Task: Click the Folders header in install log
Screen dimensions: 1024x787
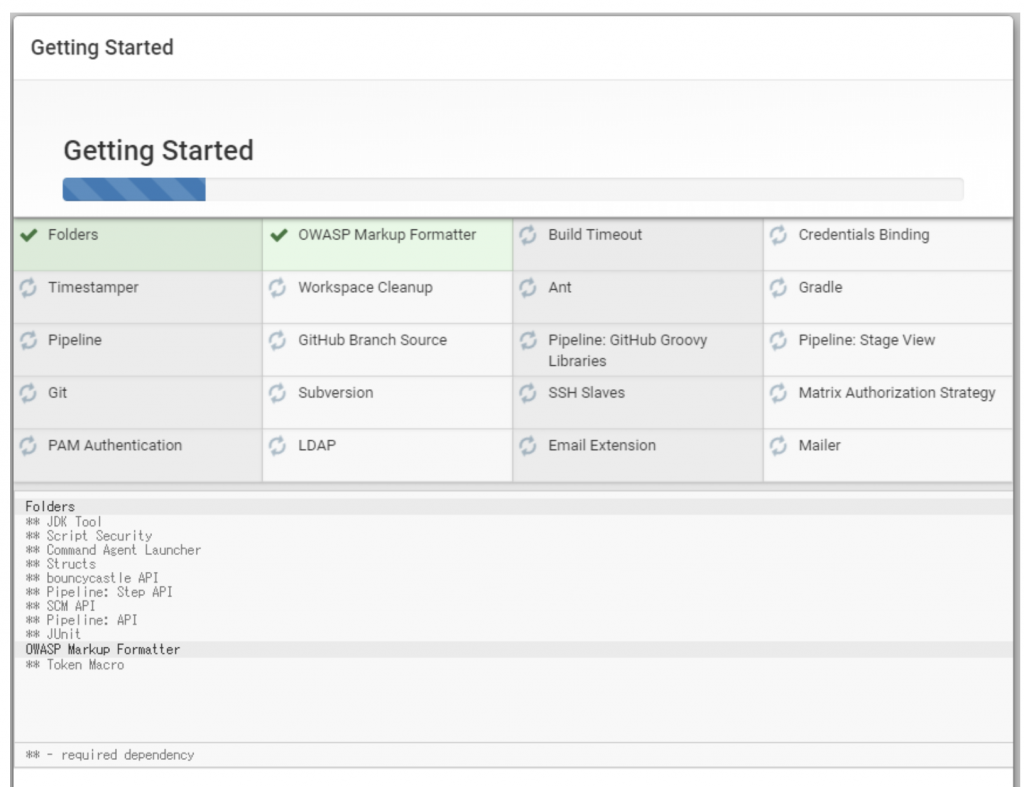Action: coord(50,507)
